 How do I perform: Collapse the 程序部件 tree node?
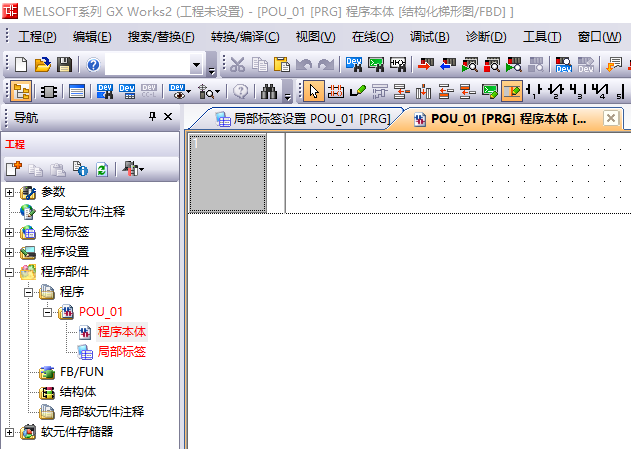pos(9,272)
